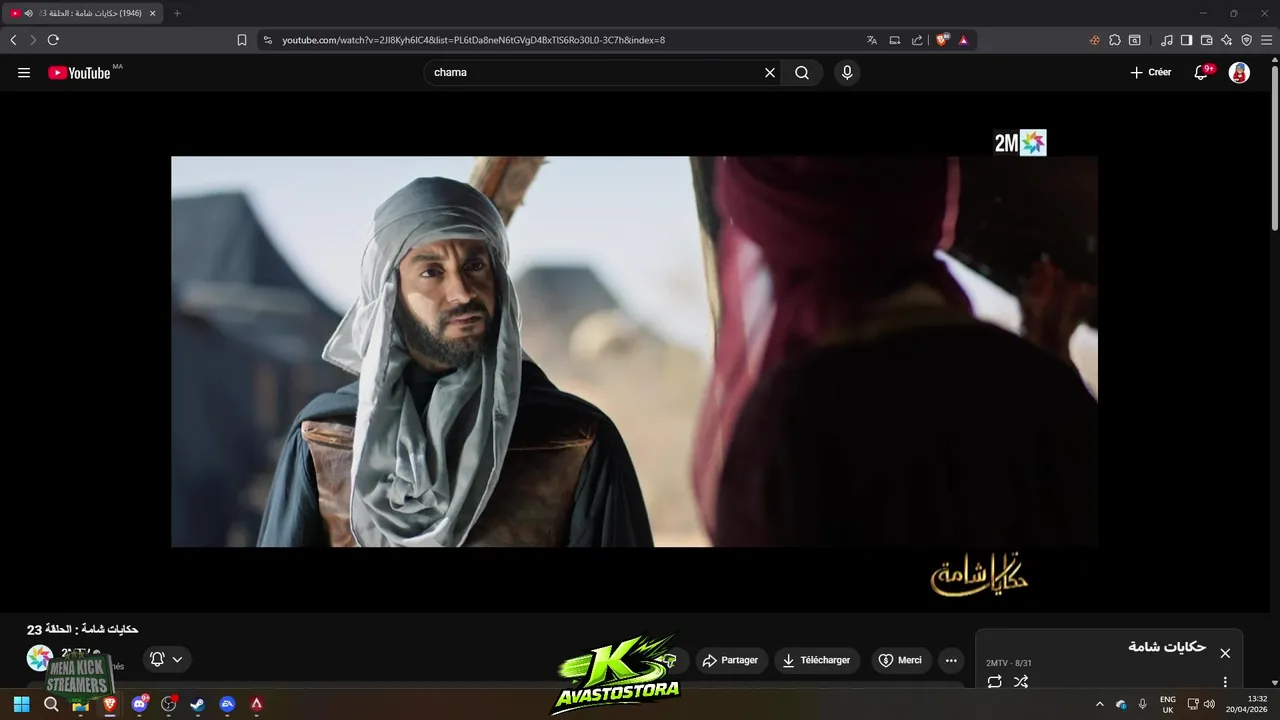Open a new browser tab
This screenshot has width=1280, height=720.
click(x=177, y=13)
